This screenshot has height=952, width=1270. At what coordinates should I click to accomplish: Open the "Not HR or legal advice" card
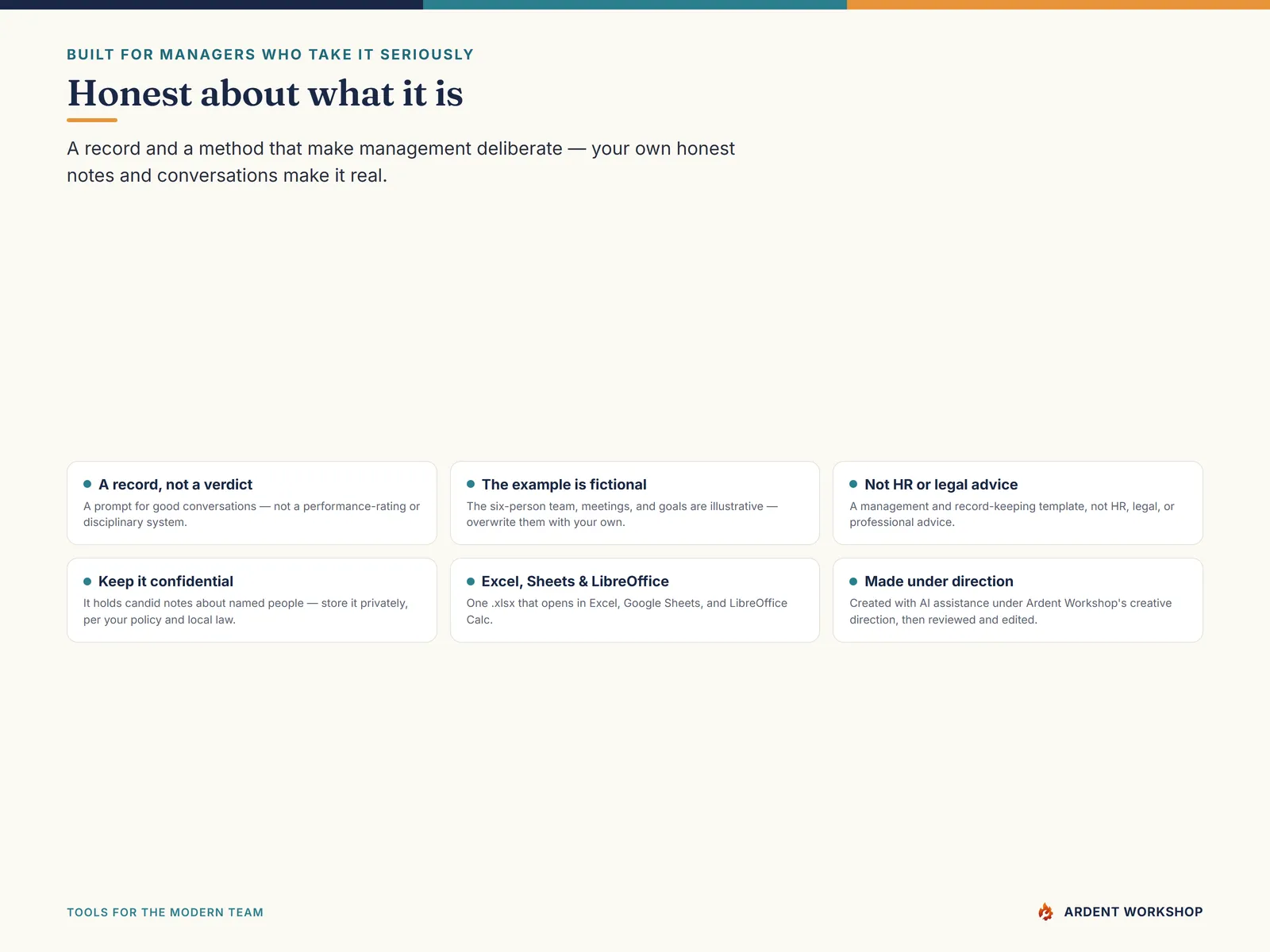pyautogui.click(x=1018, y=503)
